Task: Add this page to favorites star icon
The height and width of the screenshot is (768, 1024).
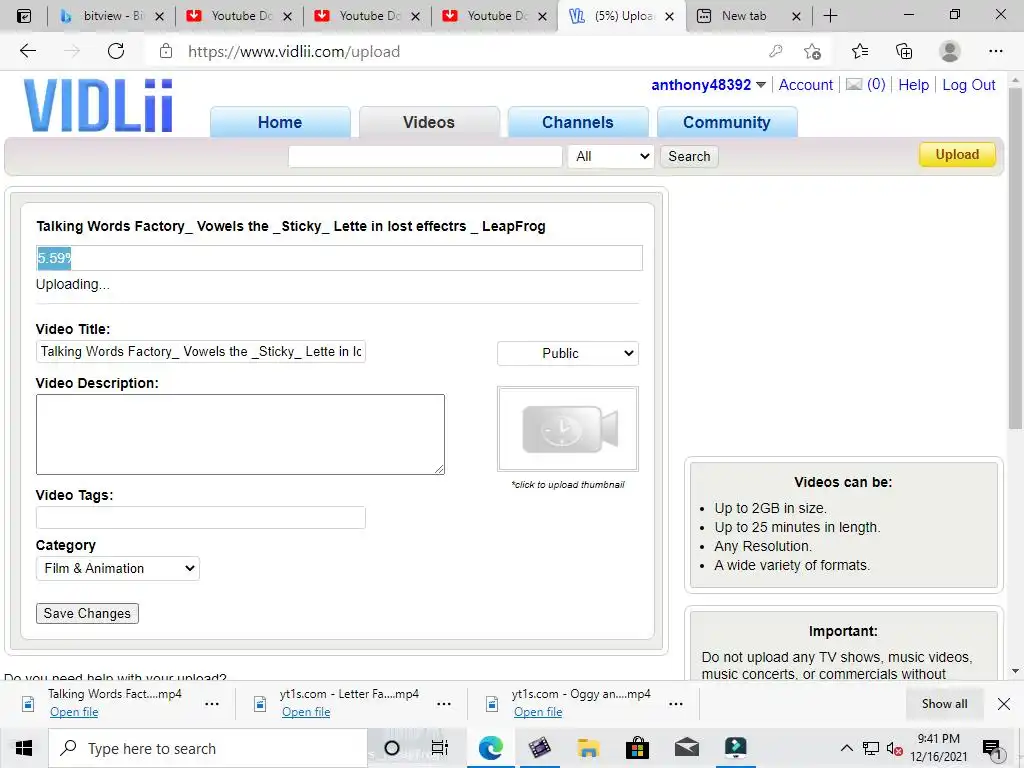Action: [812, 51]
